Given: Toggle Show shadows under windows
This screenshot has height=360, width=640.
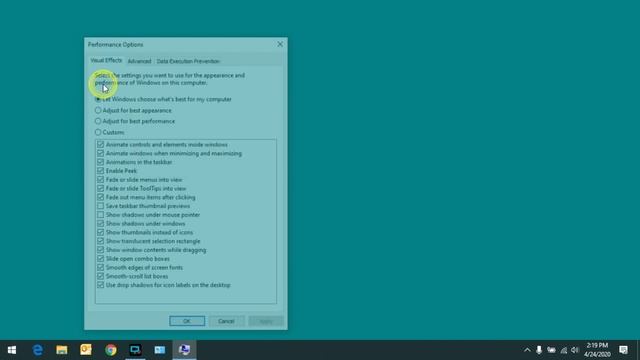Looking at the screenshot, I should (100, 224).
